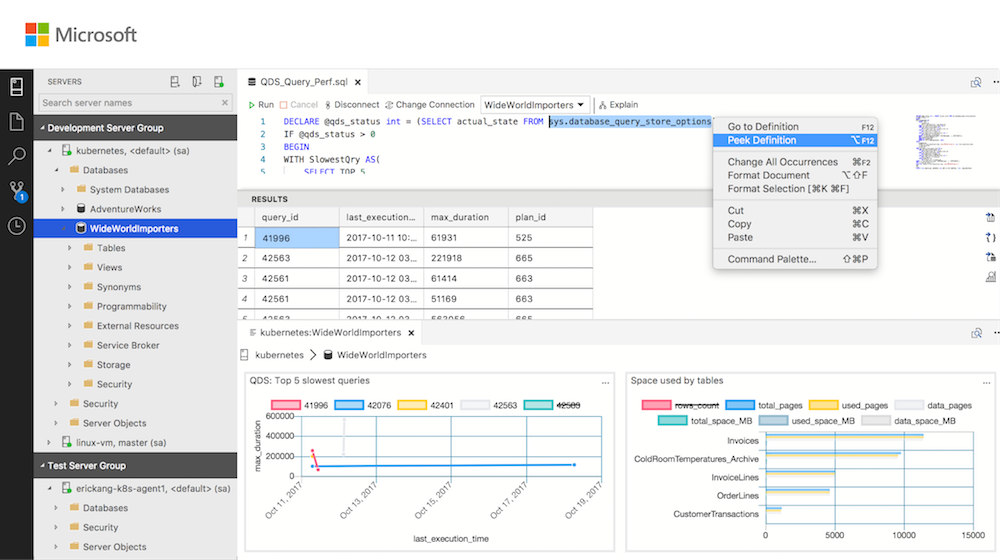
Task: Toggle the 41996 legend swatch
Action: tap(286, 405)
